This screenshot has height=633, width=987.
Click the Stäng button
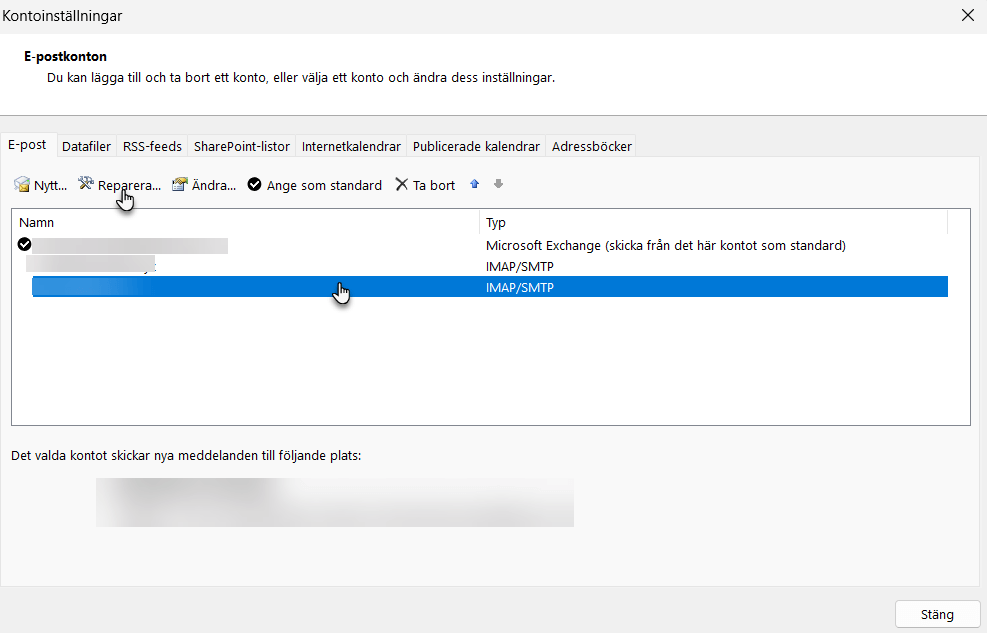click(x=937, y=614)
